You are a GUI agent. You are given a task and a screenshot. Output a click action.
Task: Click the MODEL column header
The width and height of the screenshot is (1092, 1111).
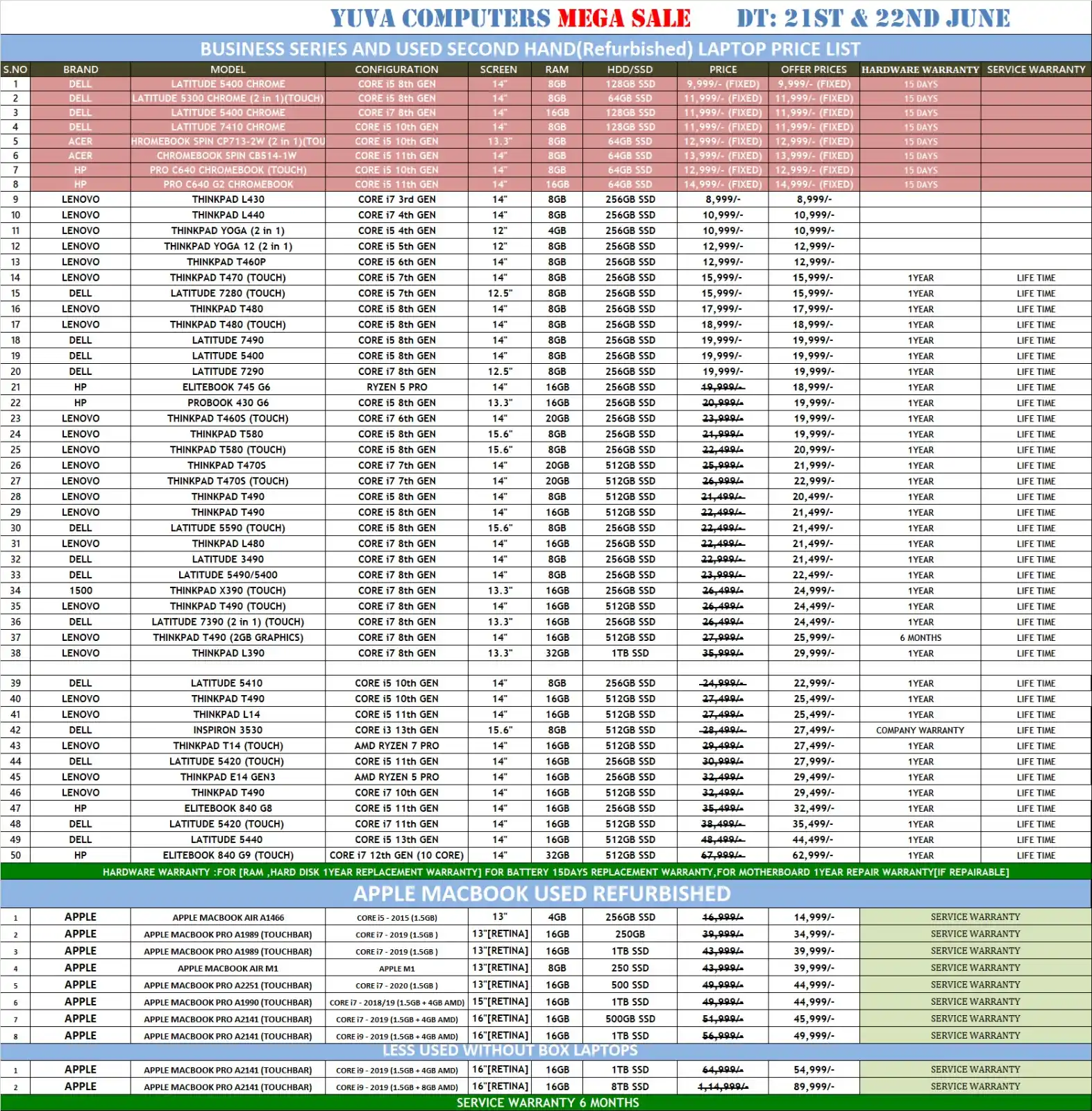228,69
